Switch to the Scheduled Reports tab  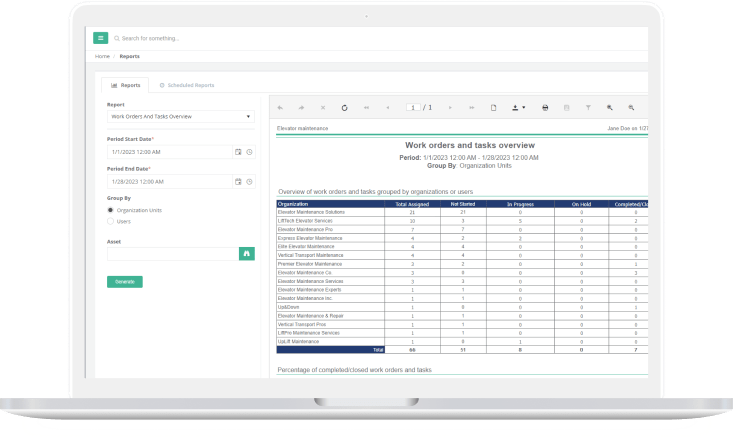[187, 86]
